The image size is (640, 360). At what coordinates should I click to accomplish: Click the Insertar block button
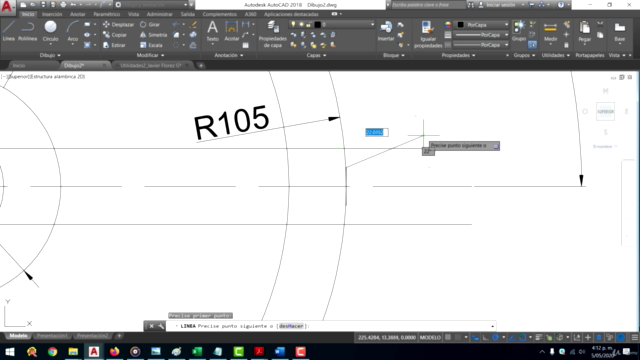tap(386, 31)
